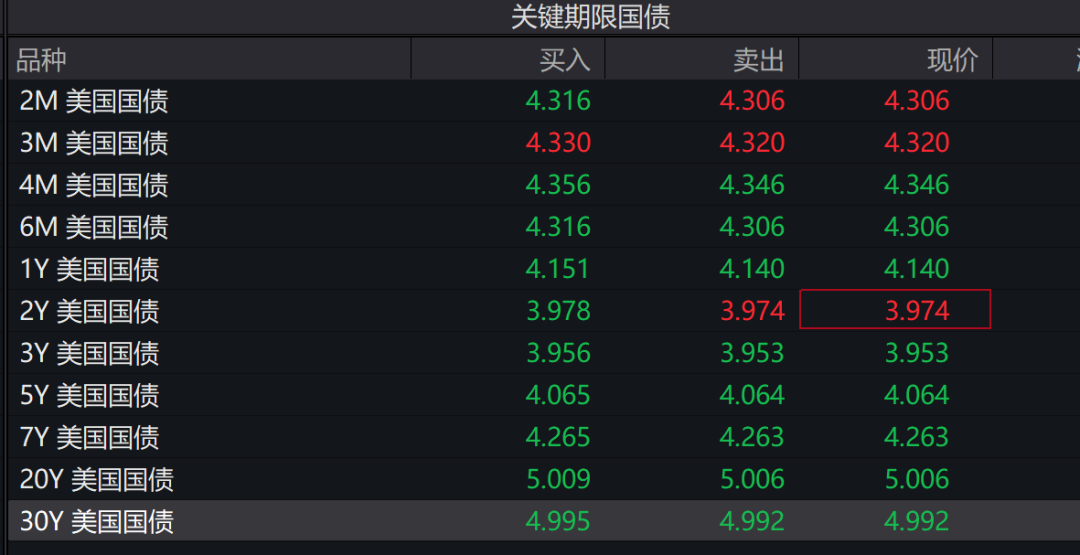Select the 1Y 美国国债 instrument
This screenshot has width=1080, height=555.
pos(89,269)
